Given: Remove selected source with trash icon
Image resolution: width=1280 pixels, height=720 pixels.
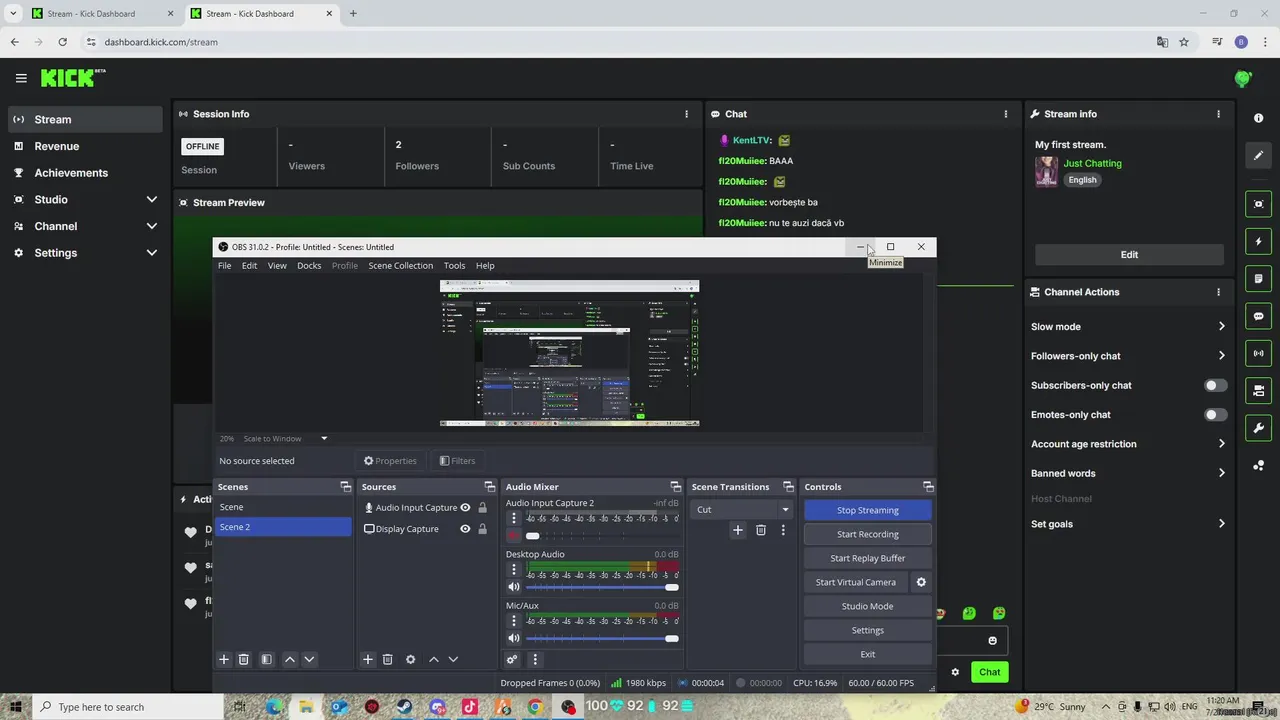Looking at the screenshot, I should coord(388,659).
